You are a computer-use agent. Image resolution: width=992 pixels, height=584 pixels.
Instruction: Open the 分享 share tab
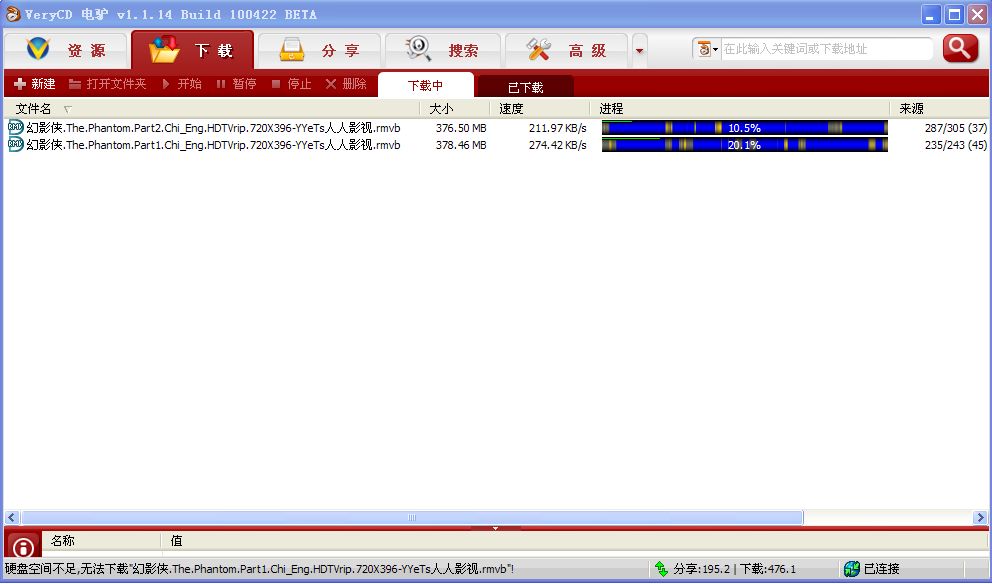tap(319, 50)
